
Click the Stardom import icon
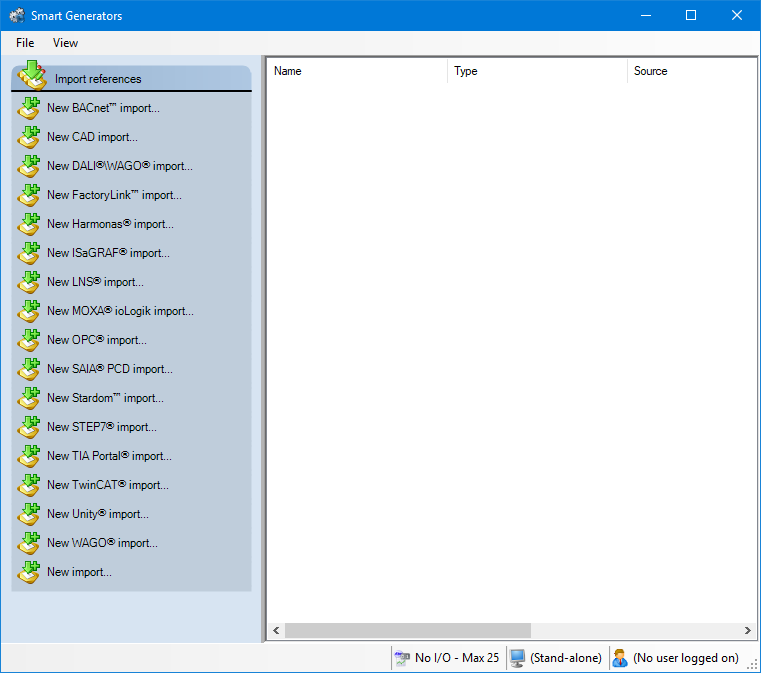(29, 398)
